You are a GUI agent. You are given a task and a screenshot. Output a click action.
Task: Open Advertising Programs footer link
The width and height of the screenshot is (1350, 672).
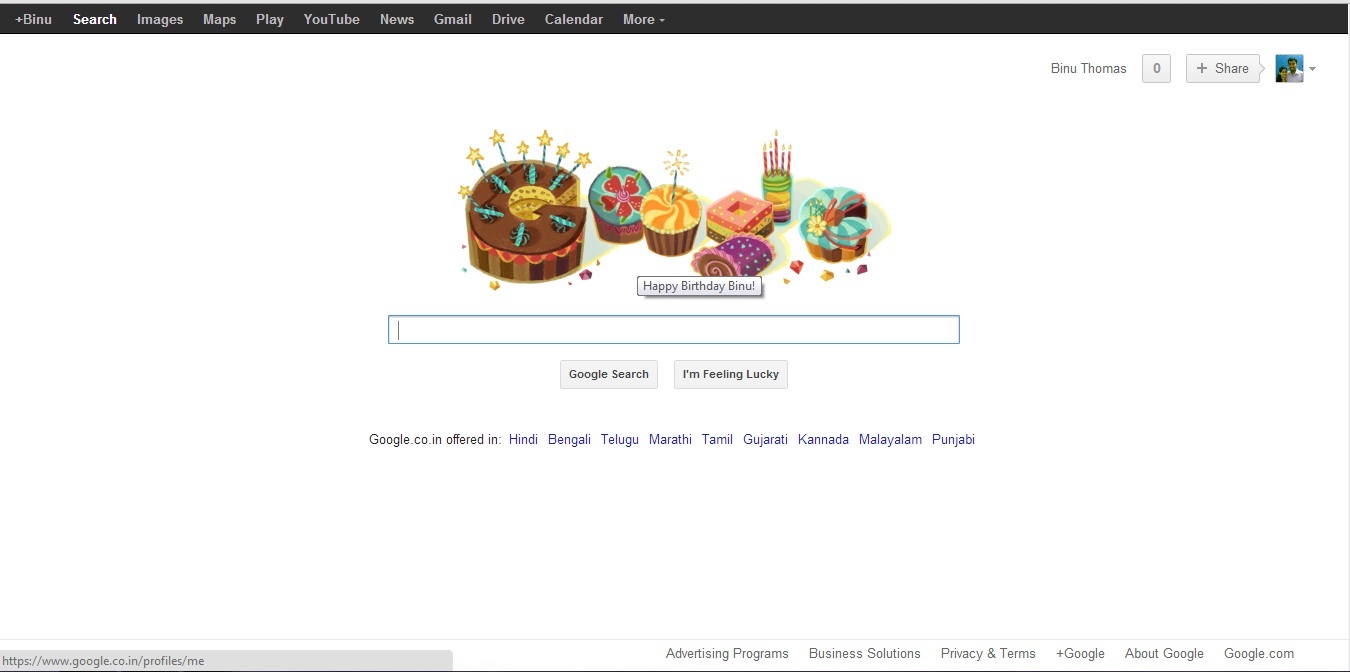[727, 653]
